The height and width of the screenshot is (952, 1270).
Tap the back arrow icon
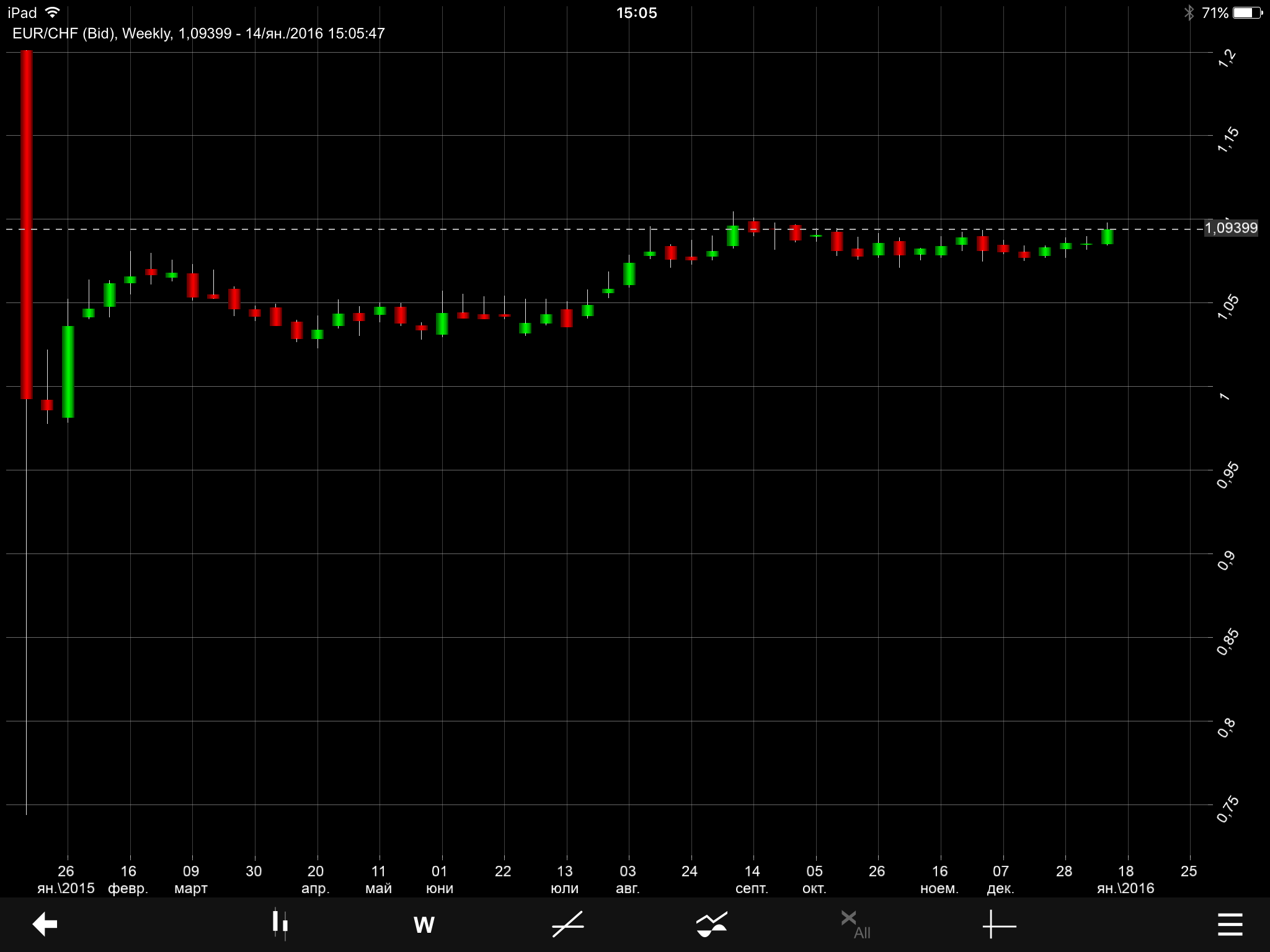[45, 924]
